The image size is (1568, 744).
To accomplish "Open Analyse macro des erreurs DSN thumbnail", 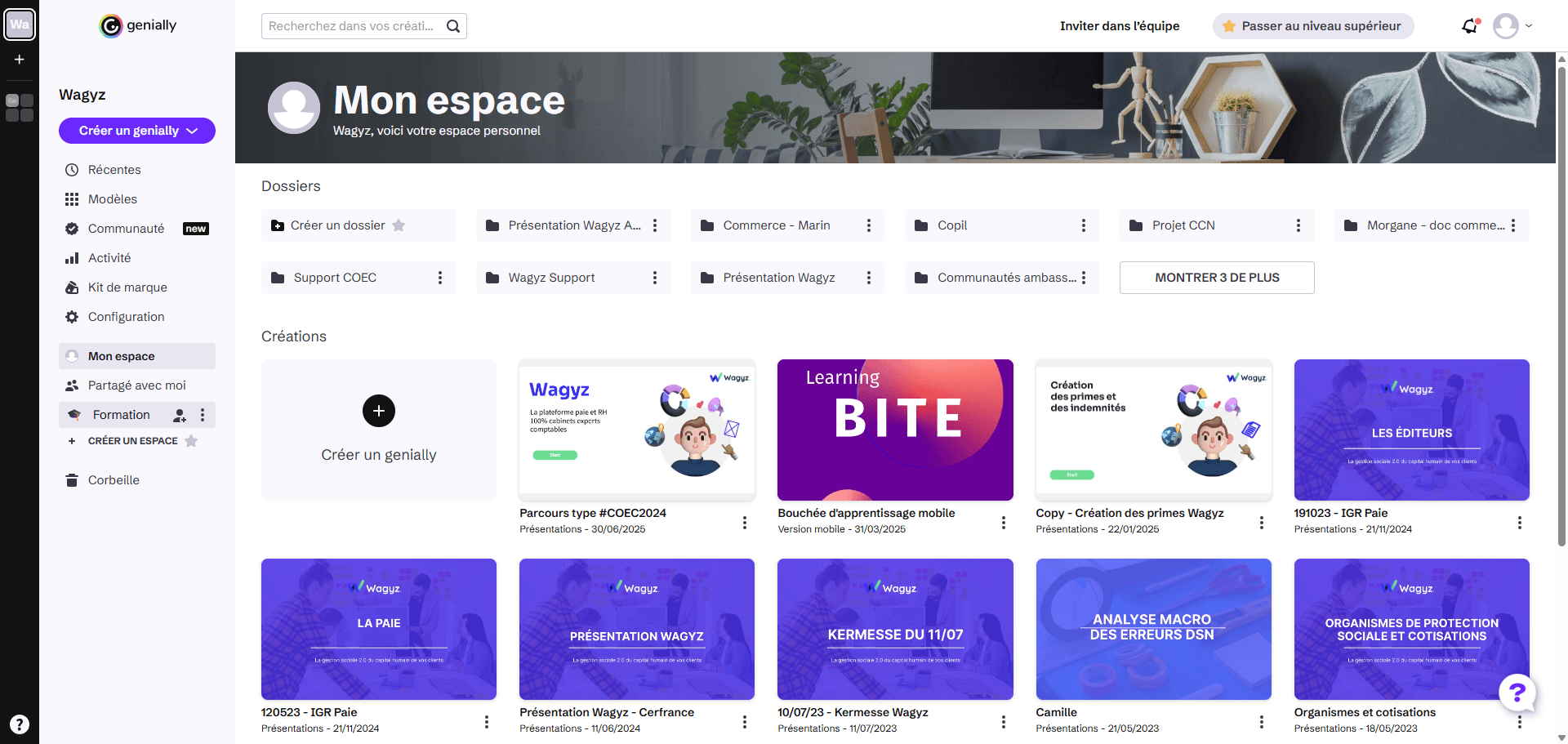I will 1153,629.
